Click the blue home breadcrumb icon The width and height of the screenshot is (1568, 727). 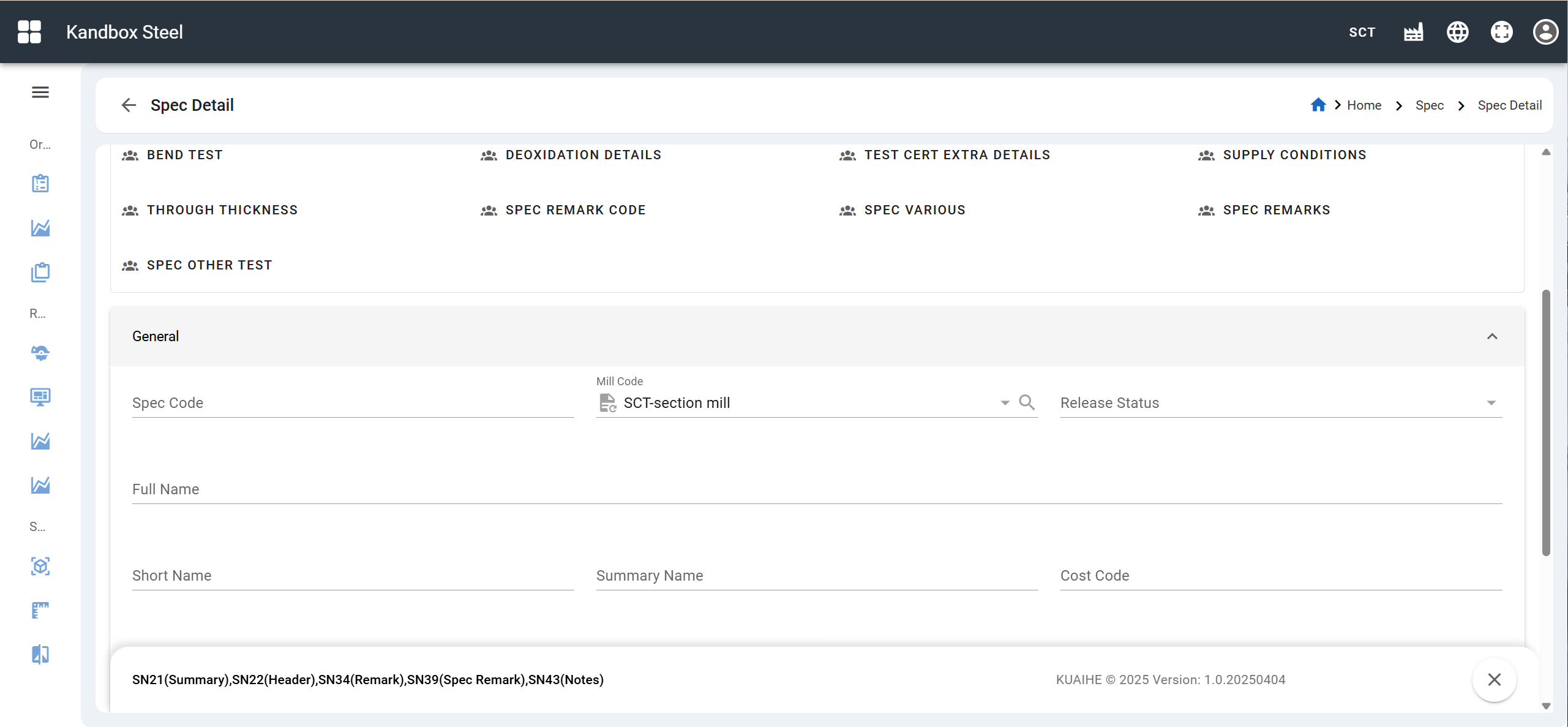tap(1318, 105)
